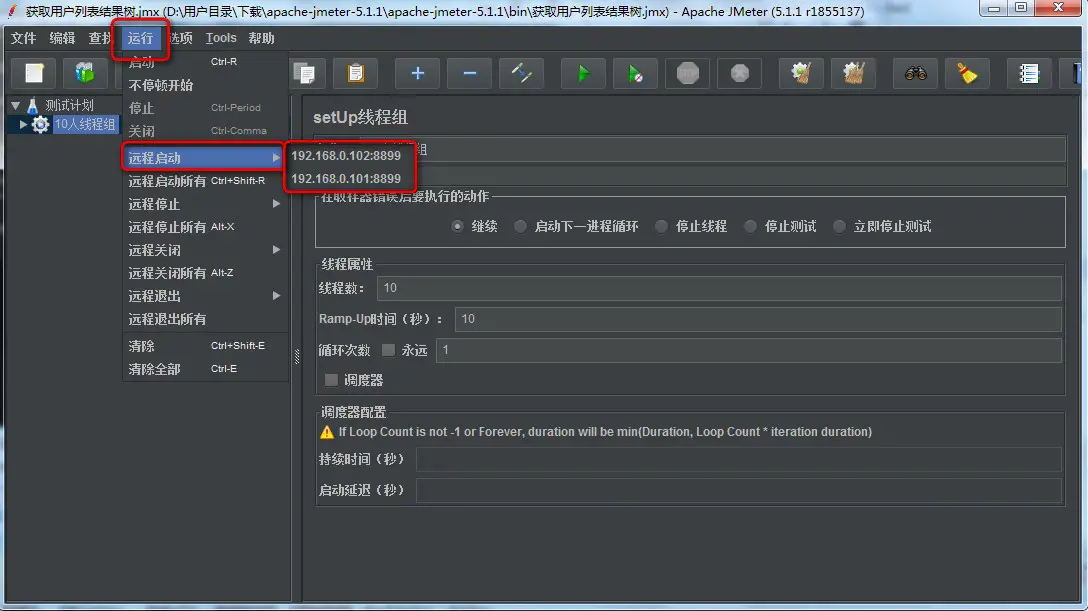This screenshot has width=1088, height=611.
Task: Select the 测试计划 tree item
Action: [x=69, y=105]
